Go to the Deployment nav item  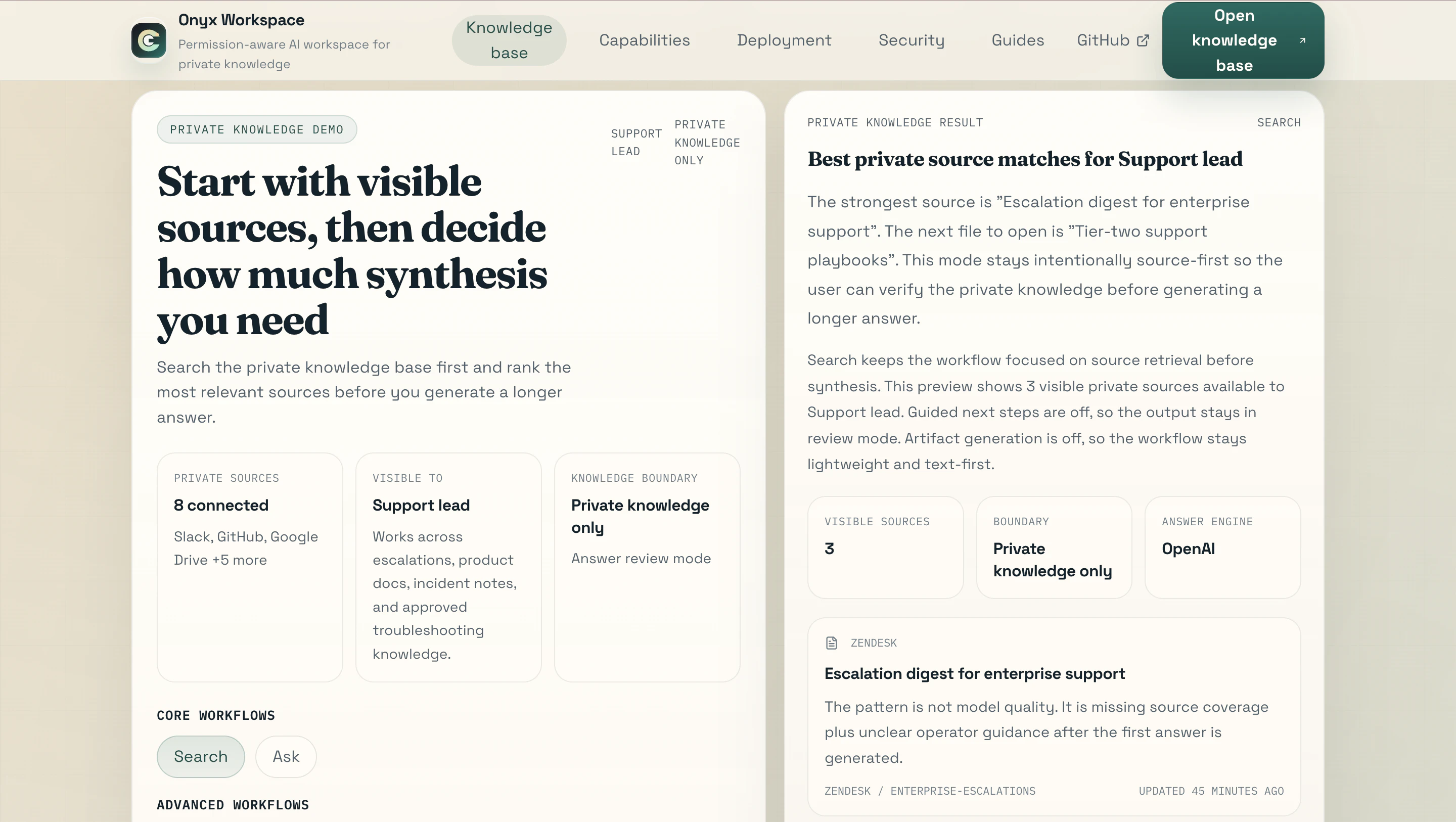coord(784,40)
